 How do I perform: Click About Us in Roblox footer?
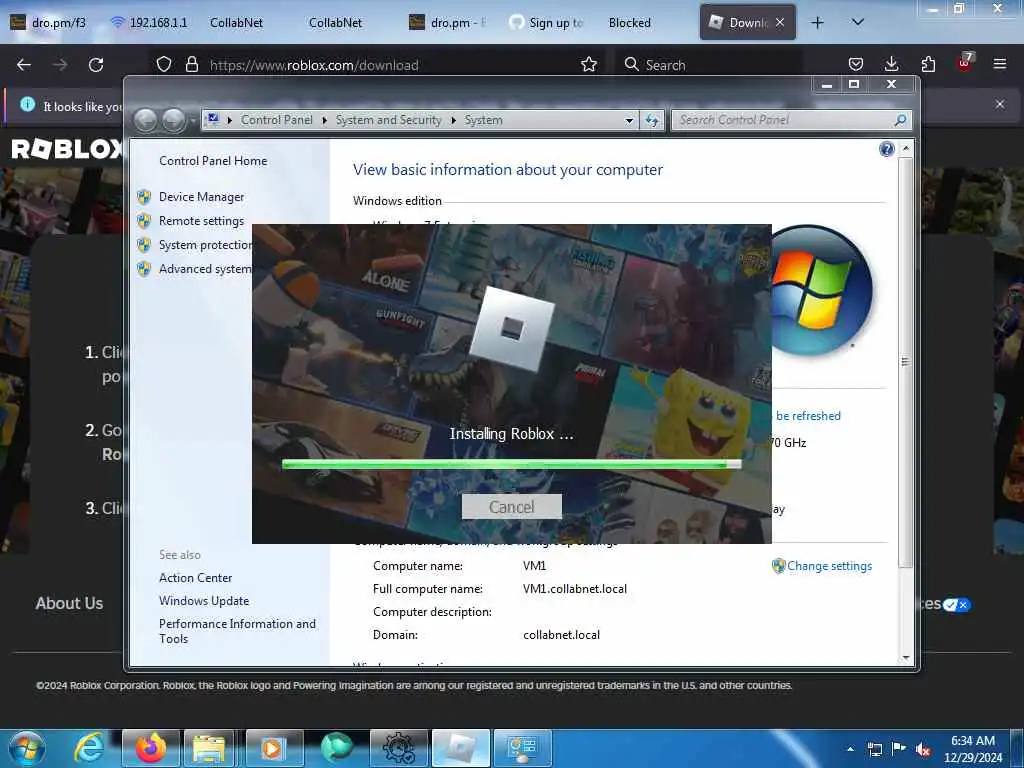tap(69, 603)
